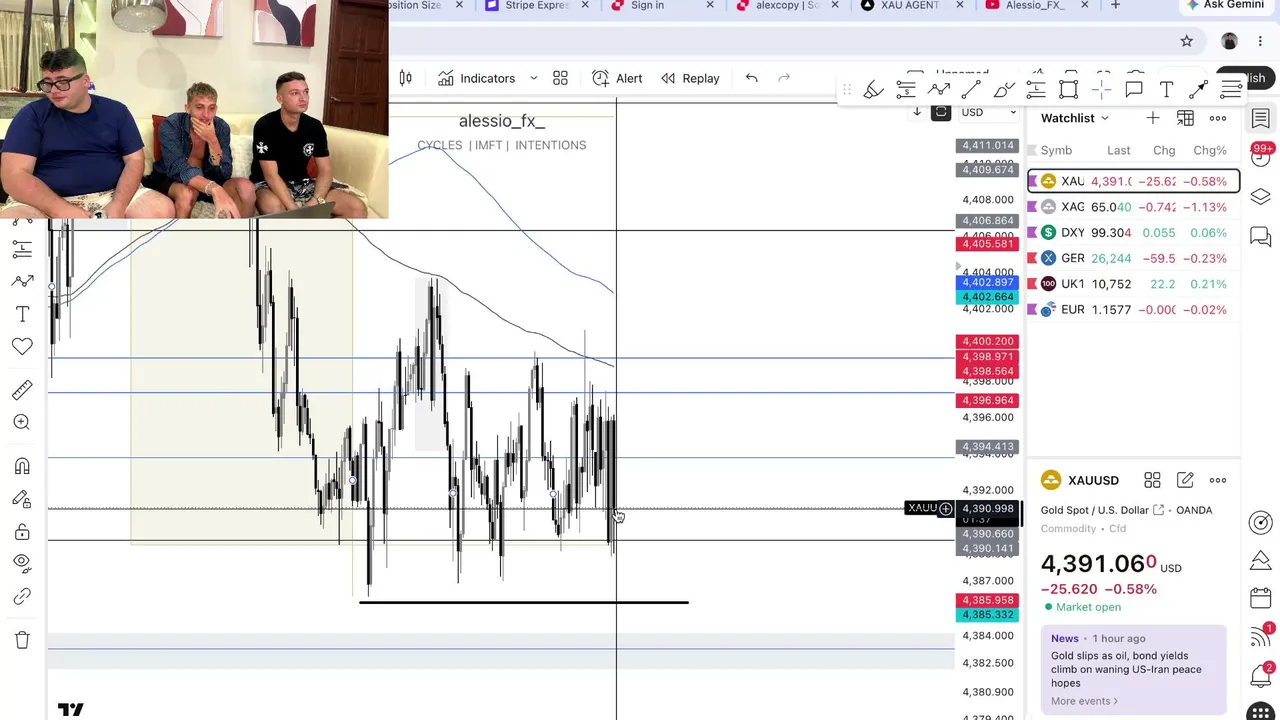This screenshot has height=720, width=1280.
Task: Open the More events link
Action: pos(1084,701)
